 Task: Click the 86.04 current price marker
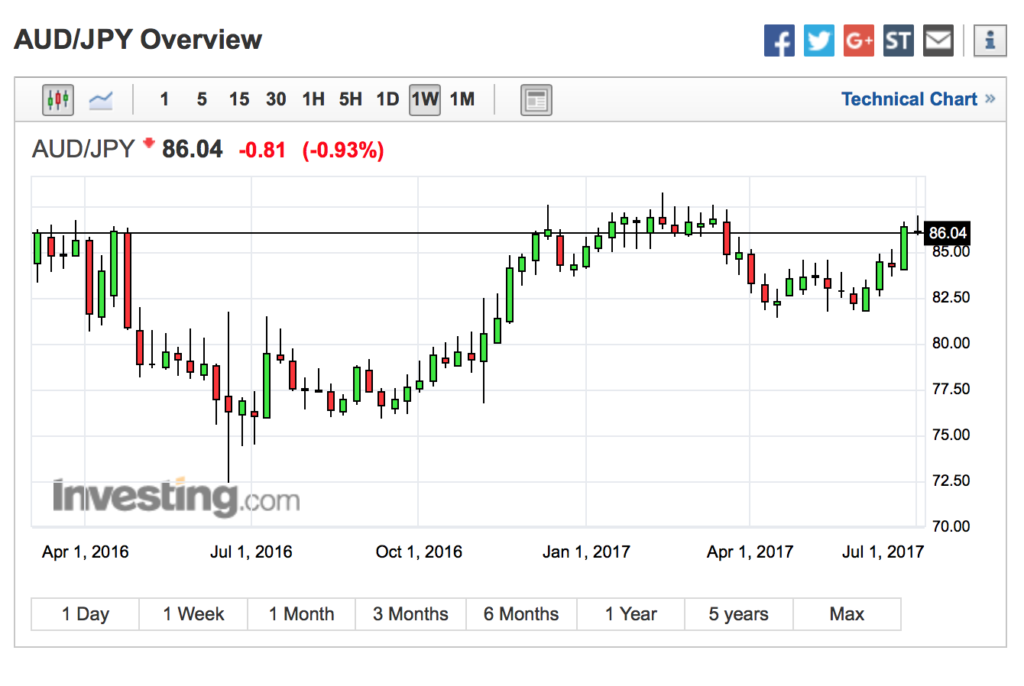948,233
